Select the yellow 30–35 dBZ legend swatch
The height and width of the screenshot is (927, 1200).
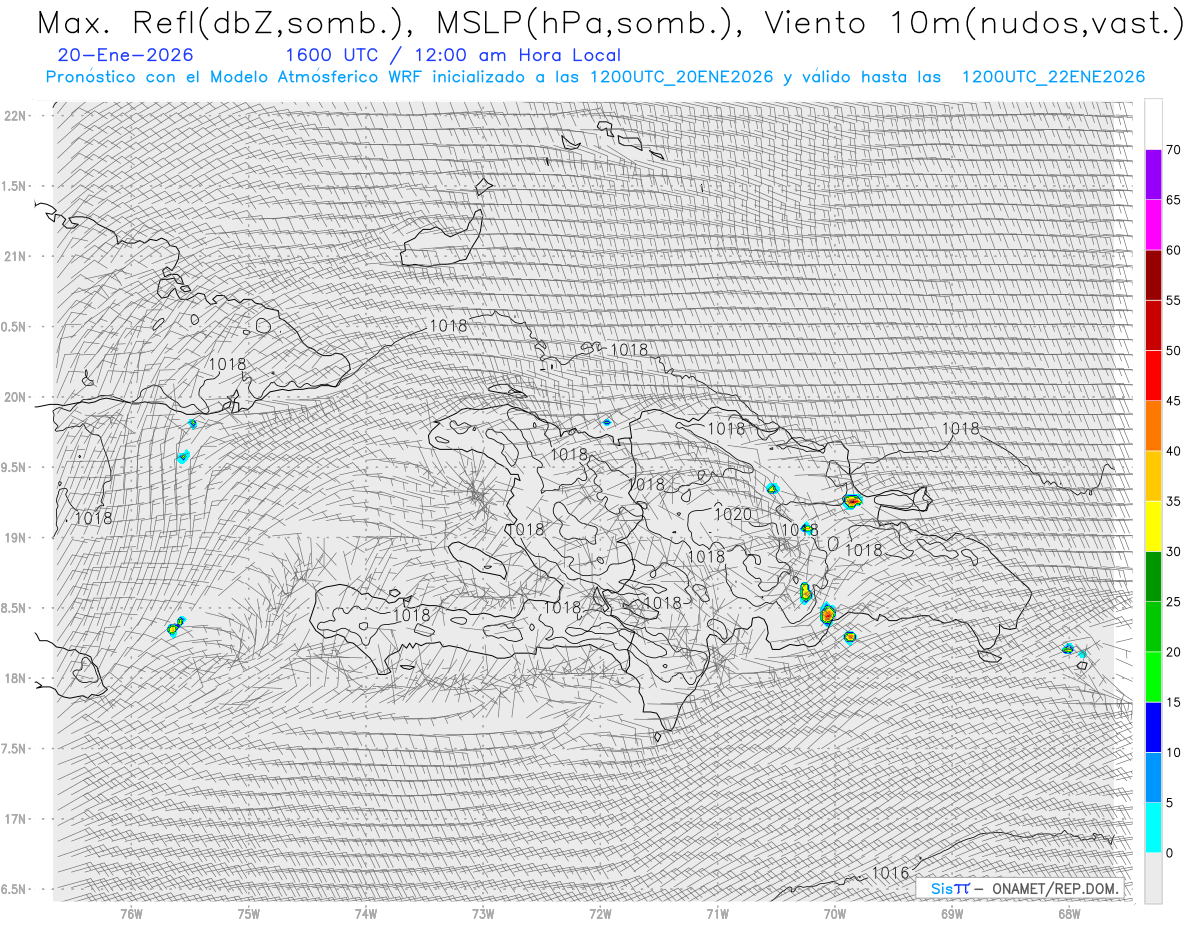point(1153,526)
